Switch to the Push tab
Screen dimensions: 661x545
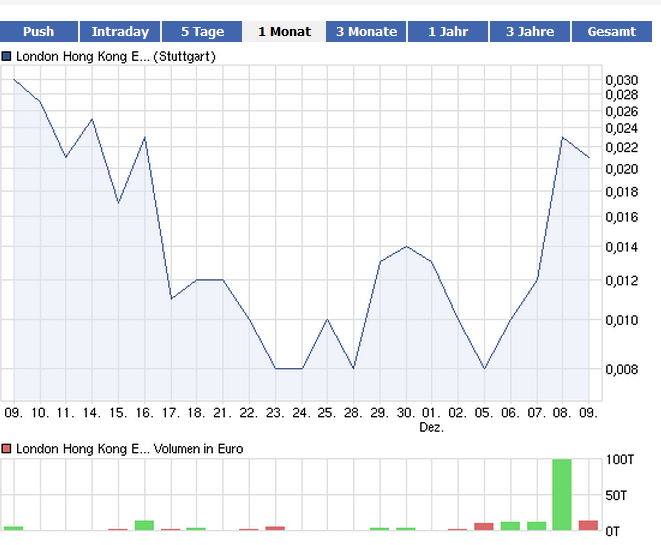point(38,31)
